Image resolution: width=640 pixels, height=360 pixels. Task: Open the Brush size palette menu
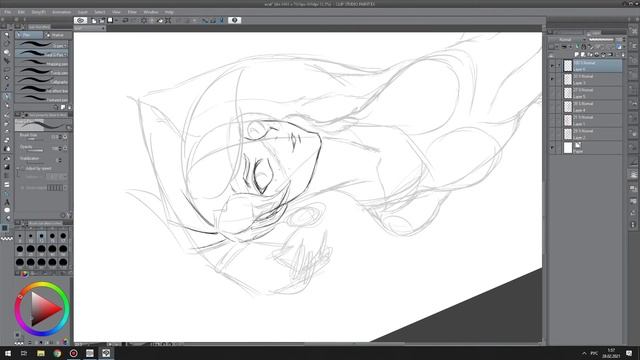click(x=18, y=223)
